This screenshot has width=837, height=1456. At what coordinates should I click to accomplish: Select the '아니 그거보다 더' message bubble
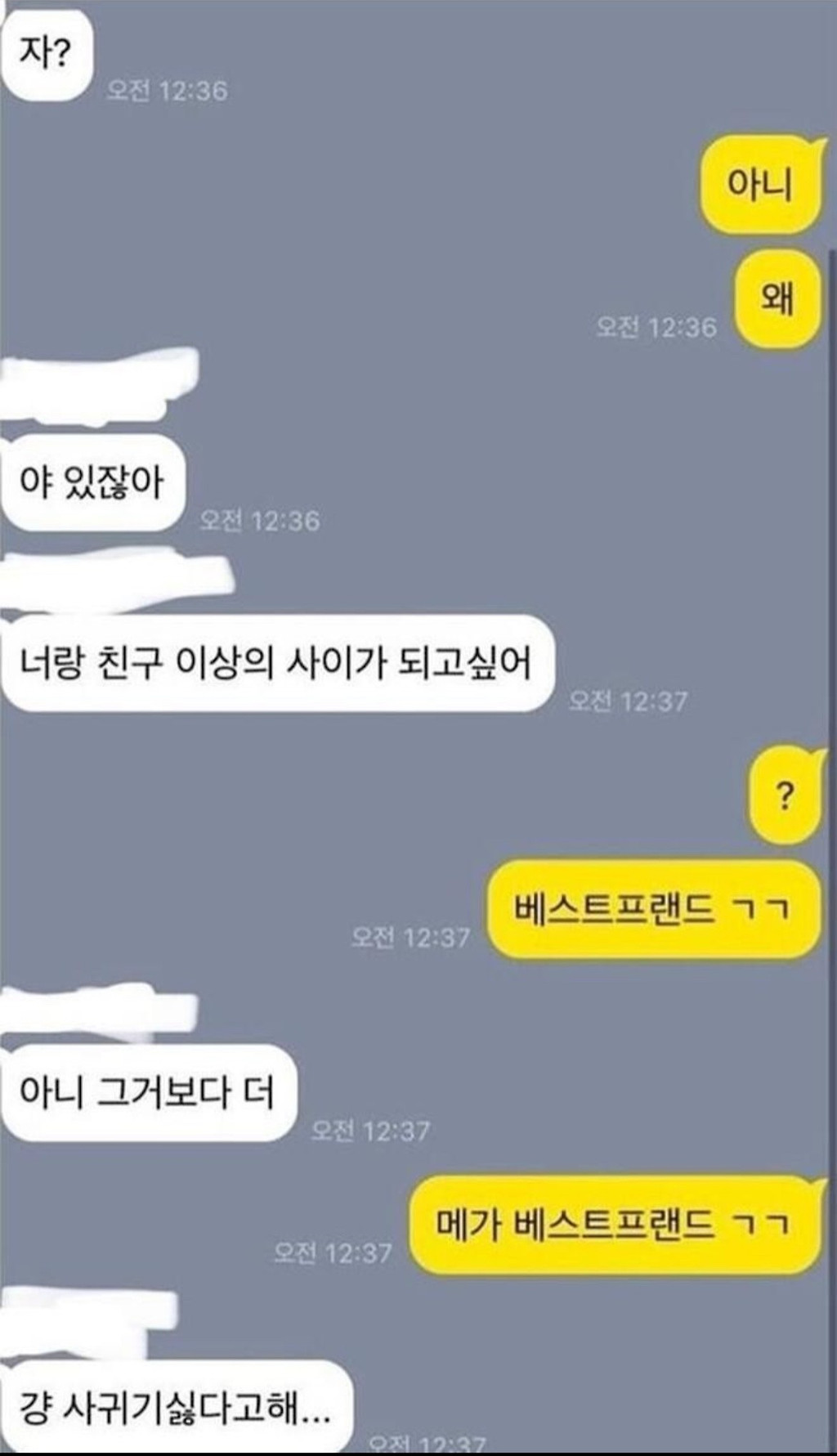147,1093
